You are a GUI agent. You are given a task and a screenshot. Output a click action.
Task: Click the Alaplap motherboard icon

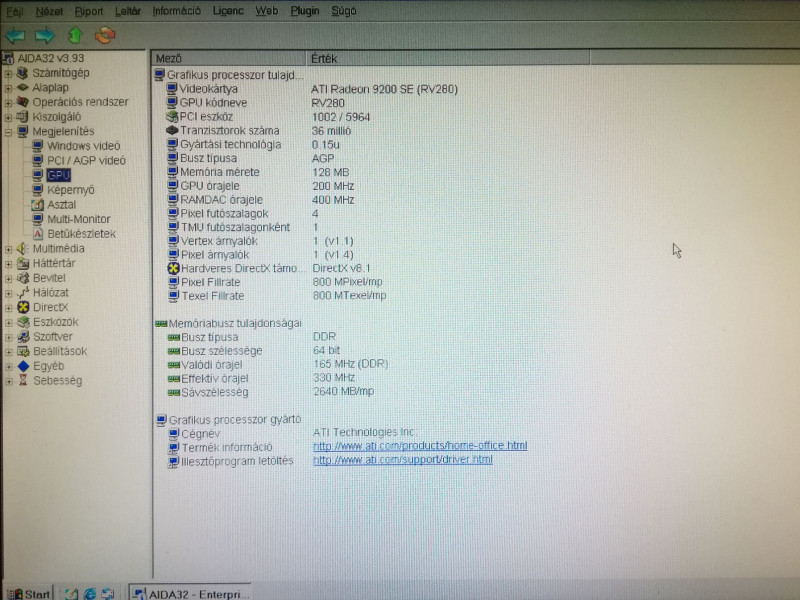(x=22, y=88)
